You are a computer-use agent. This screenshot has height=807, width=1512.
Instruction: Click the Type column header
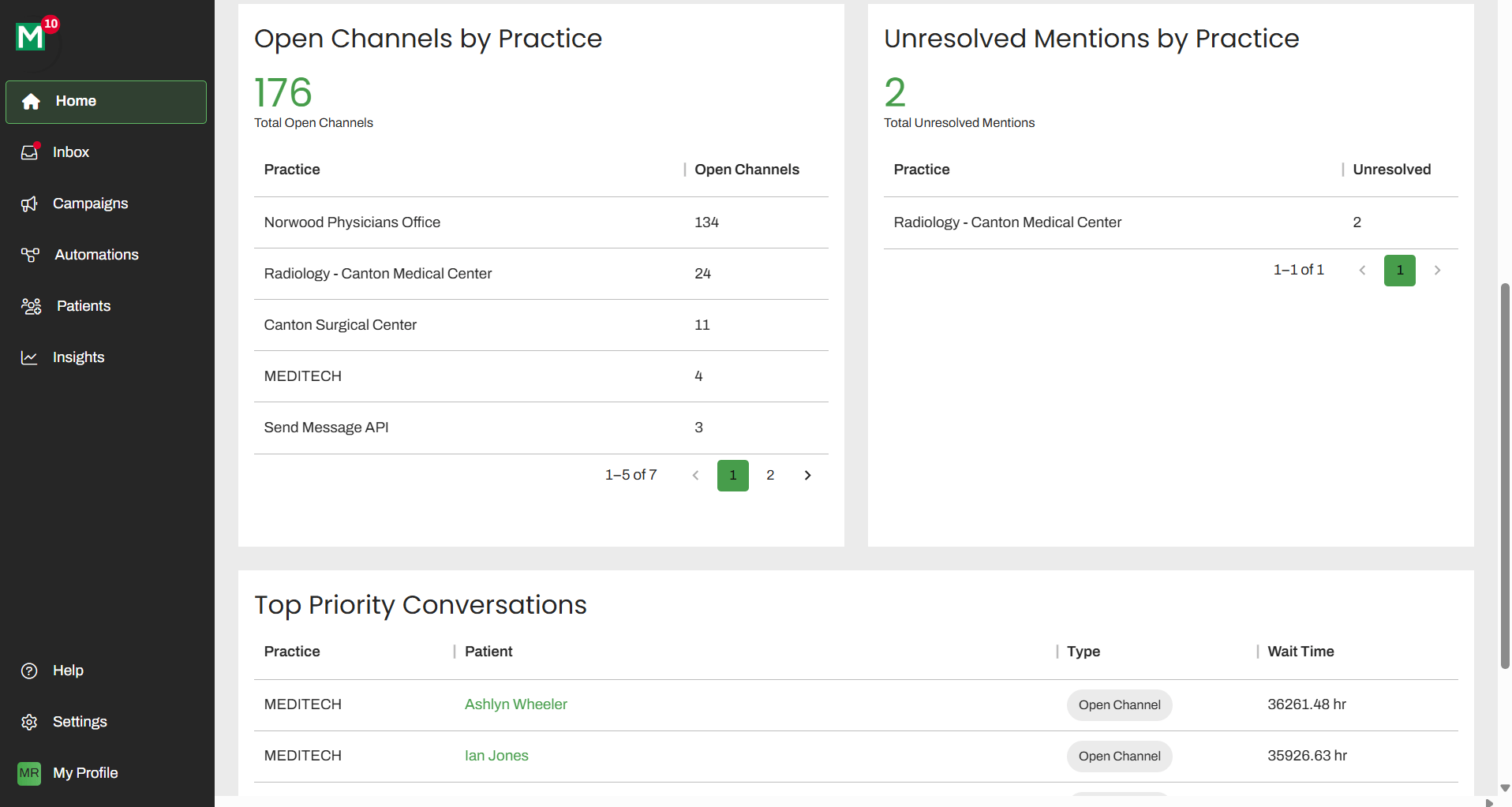point(1083,652)
